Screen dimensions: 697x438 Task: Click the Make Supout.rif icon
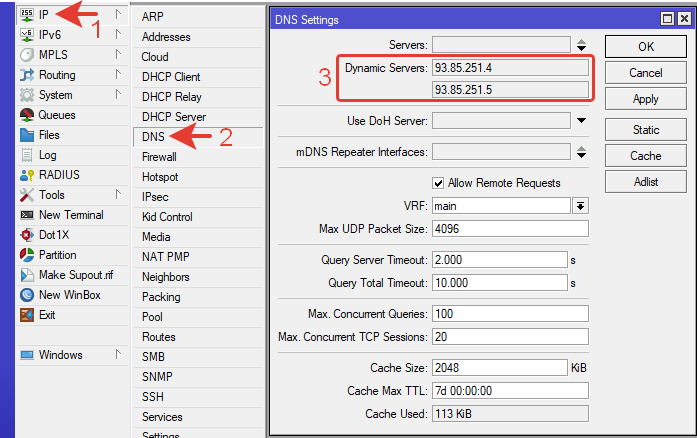(x=27, y=275)
